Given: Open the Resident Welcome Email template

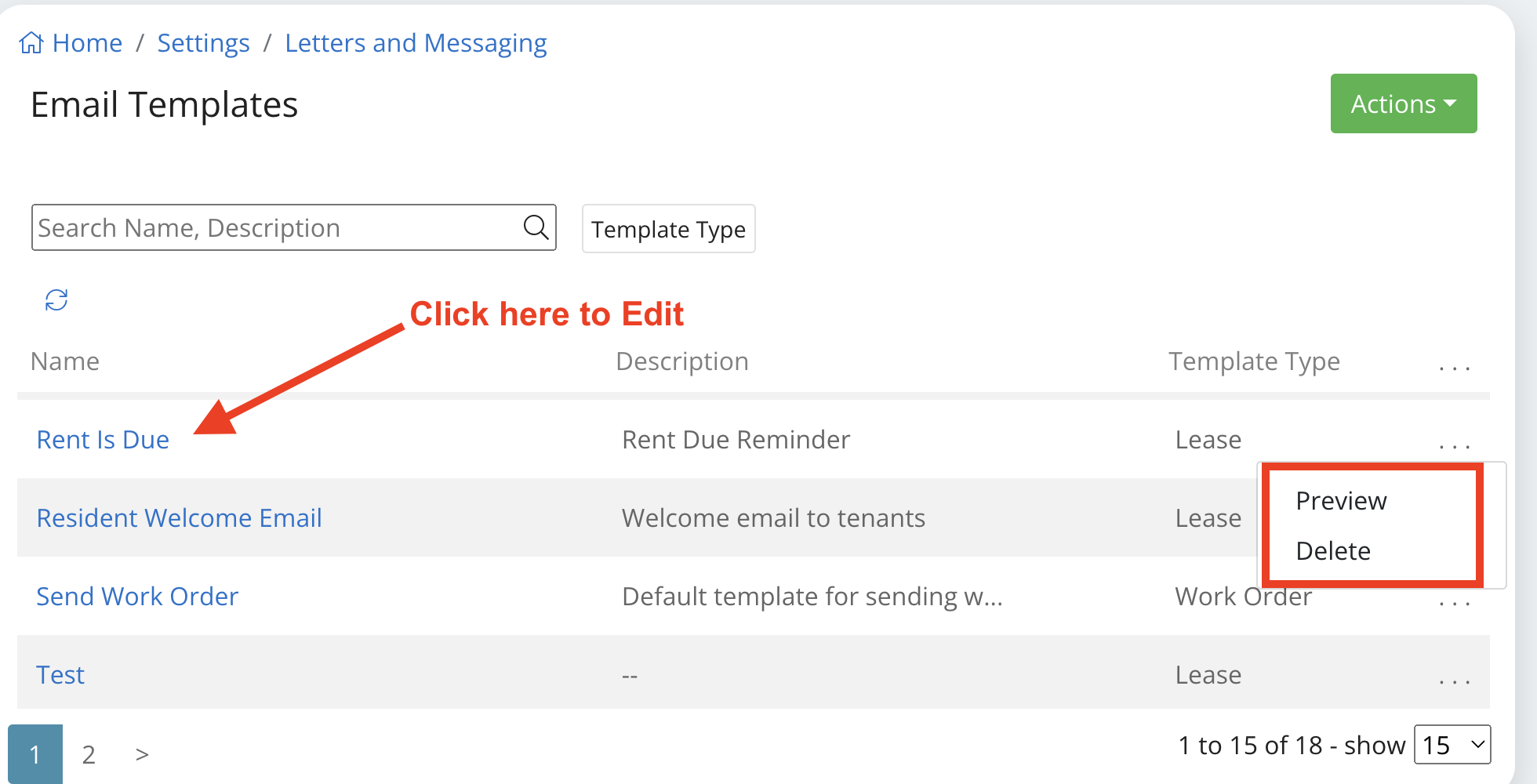Looking at the screenshot, I should tap(179, 518).
